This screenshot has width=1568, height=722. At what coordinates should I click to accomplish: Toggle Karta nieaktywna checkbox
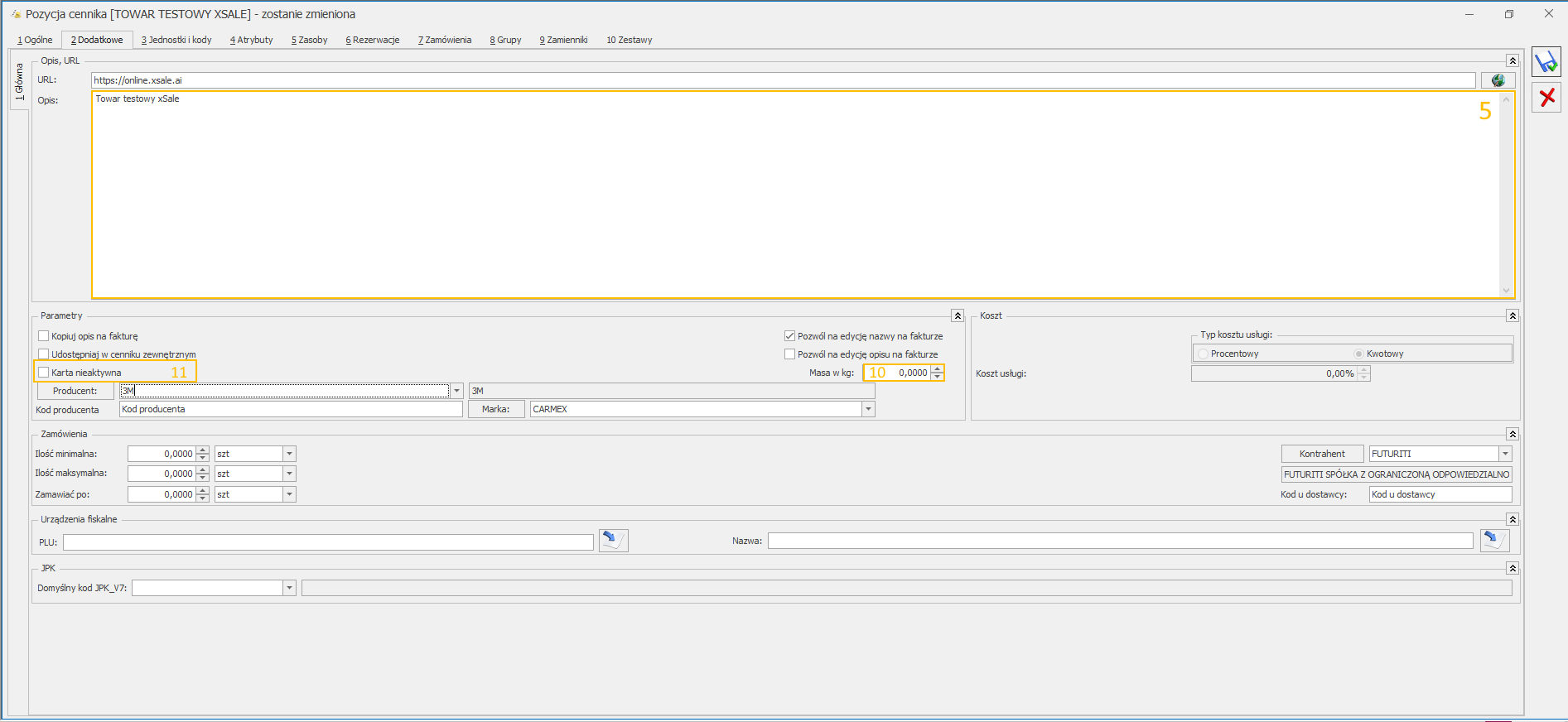pyautogui.click(x=44, y=373)
